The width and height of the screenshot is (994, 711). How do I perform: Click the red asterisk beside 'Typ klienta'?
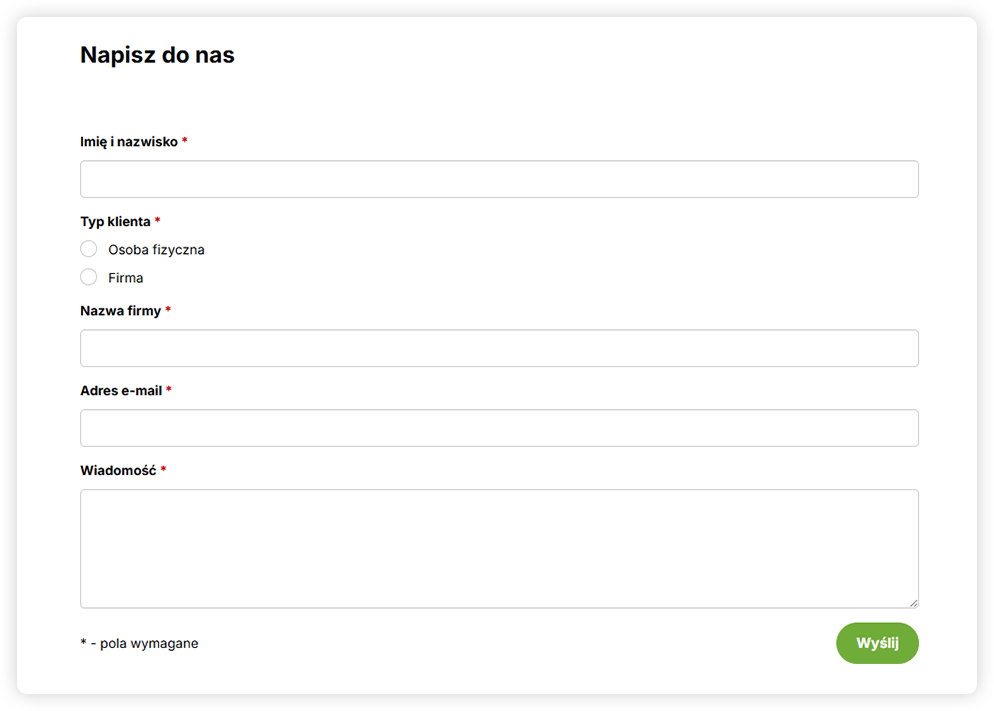coord(158,221)
